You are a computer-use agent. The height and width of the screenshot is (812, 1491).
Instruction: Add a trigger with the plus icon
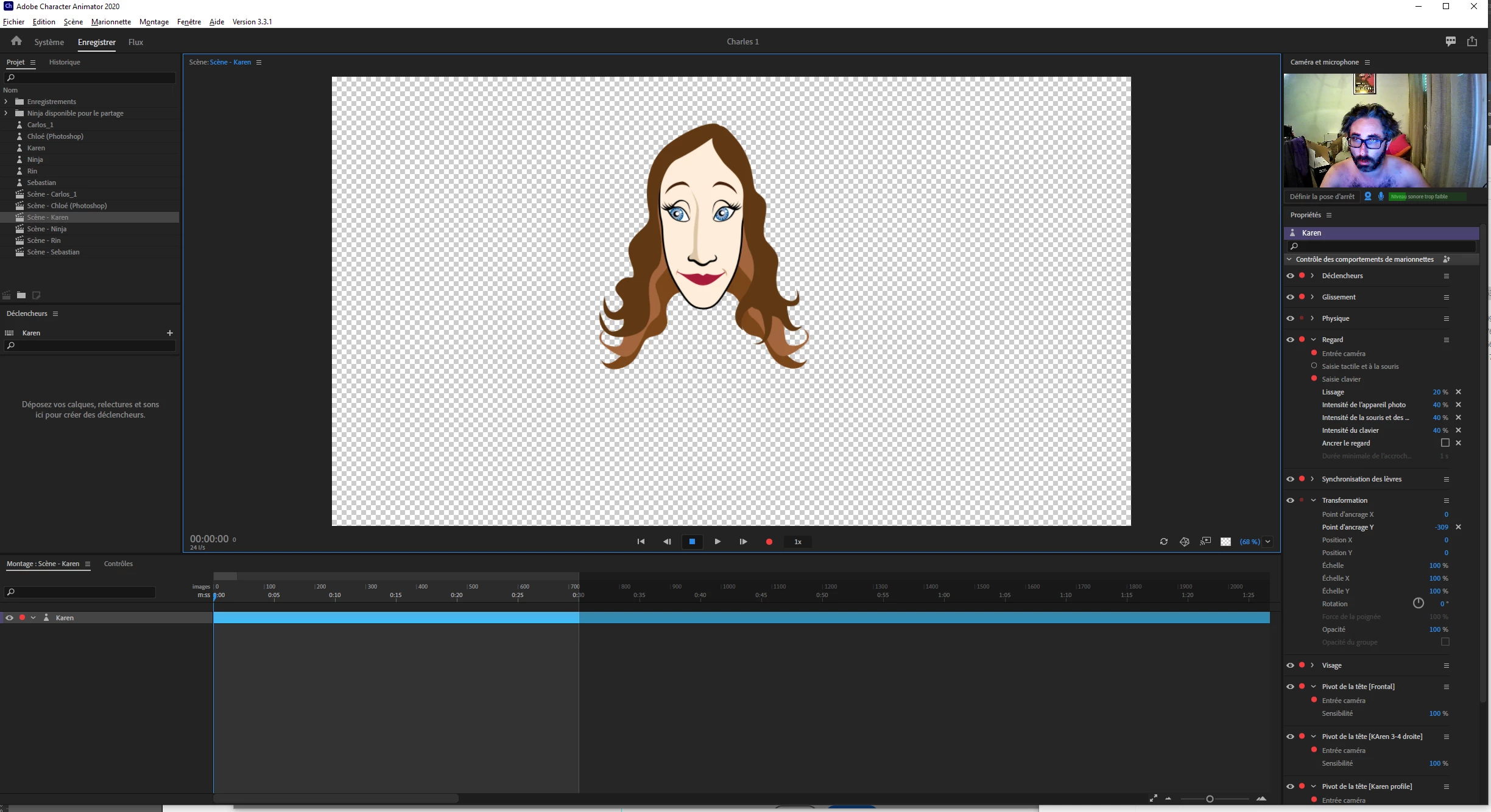coord(170,333)
